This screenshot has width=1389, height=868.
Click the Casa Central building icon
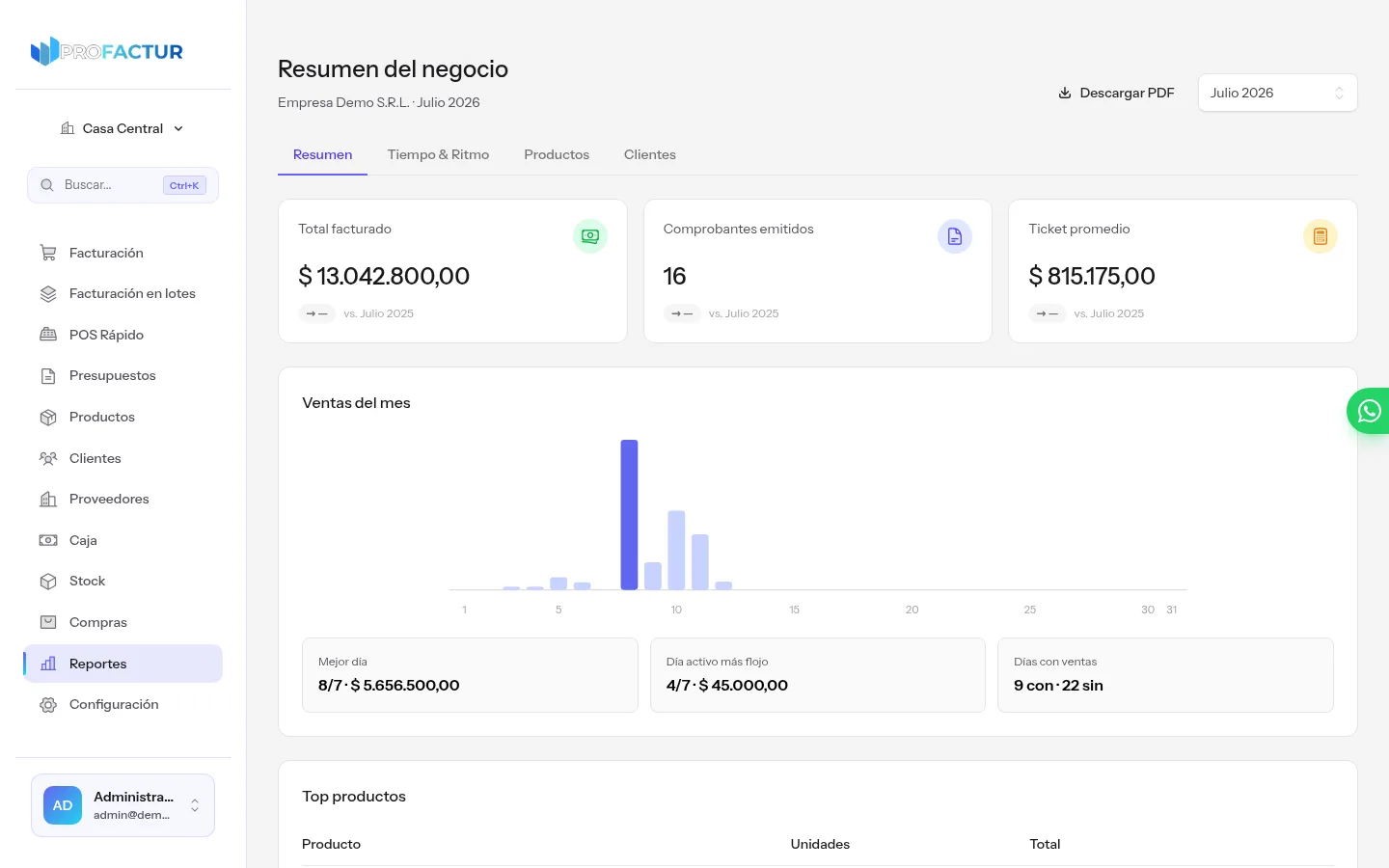68,128
